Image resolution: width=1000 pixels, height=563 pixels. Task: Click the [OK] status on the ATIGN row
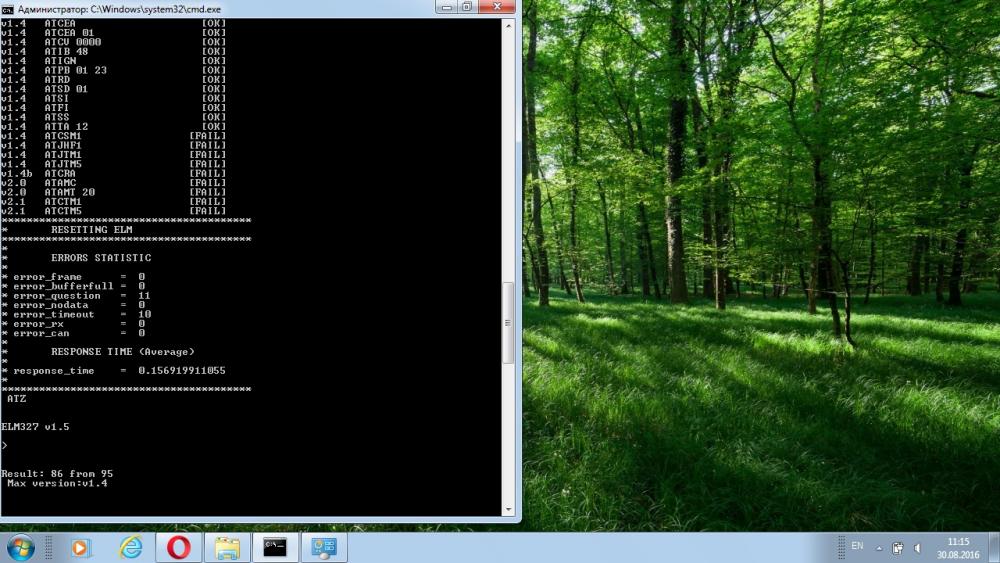(x=214, y=61)
